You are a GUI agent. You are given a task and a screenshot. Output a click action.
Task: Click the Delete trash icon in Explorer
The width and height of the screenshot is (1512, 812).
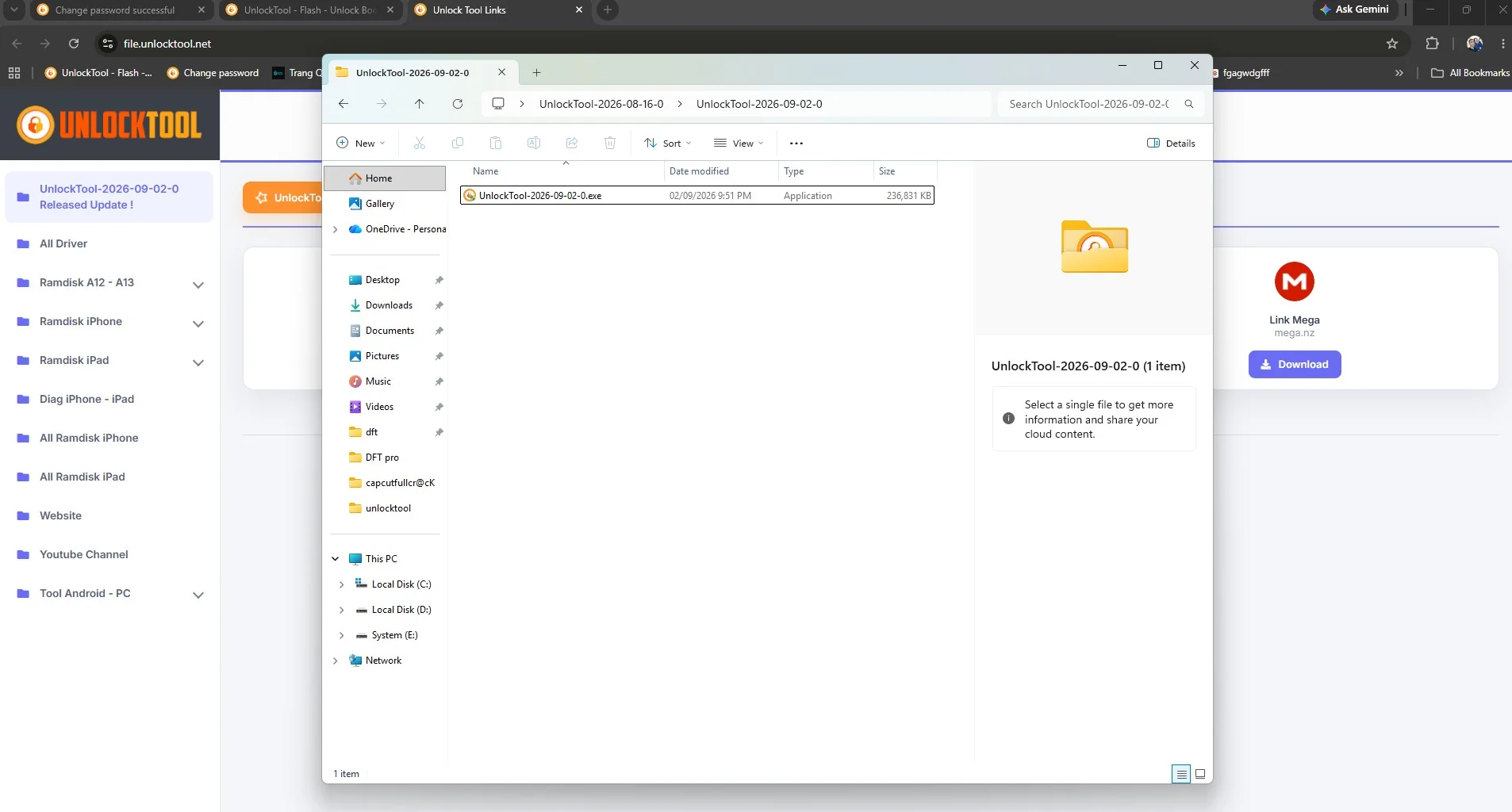pyautogui.click(x=610, y=143)
